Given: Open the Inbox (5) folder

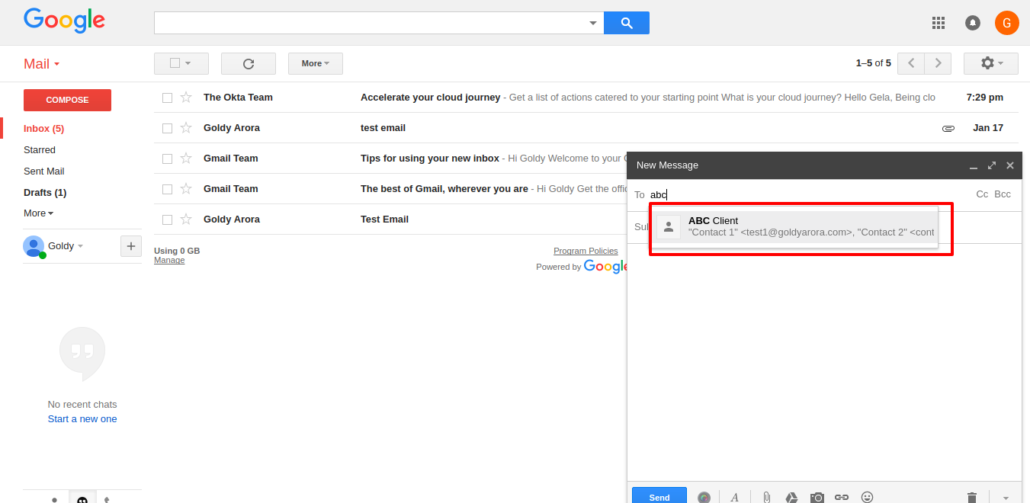Looking at the screenshot, I should pyautogui.click(x=44, y=128).
